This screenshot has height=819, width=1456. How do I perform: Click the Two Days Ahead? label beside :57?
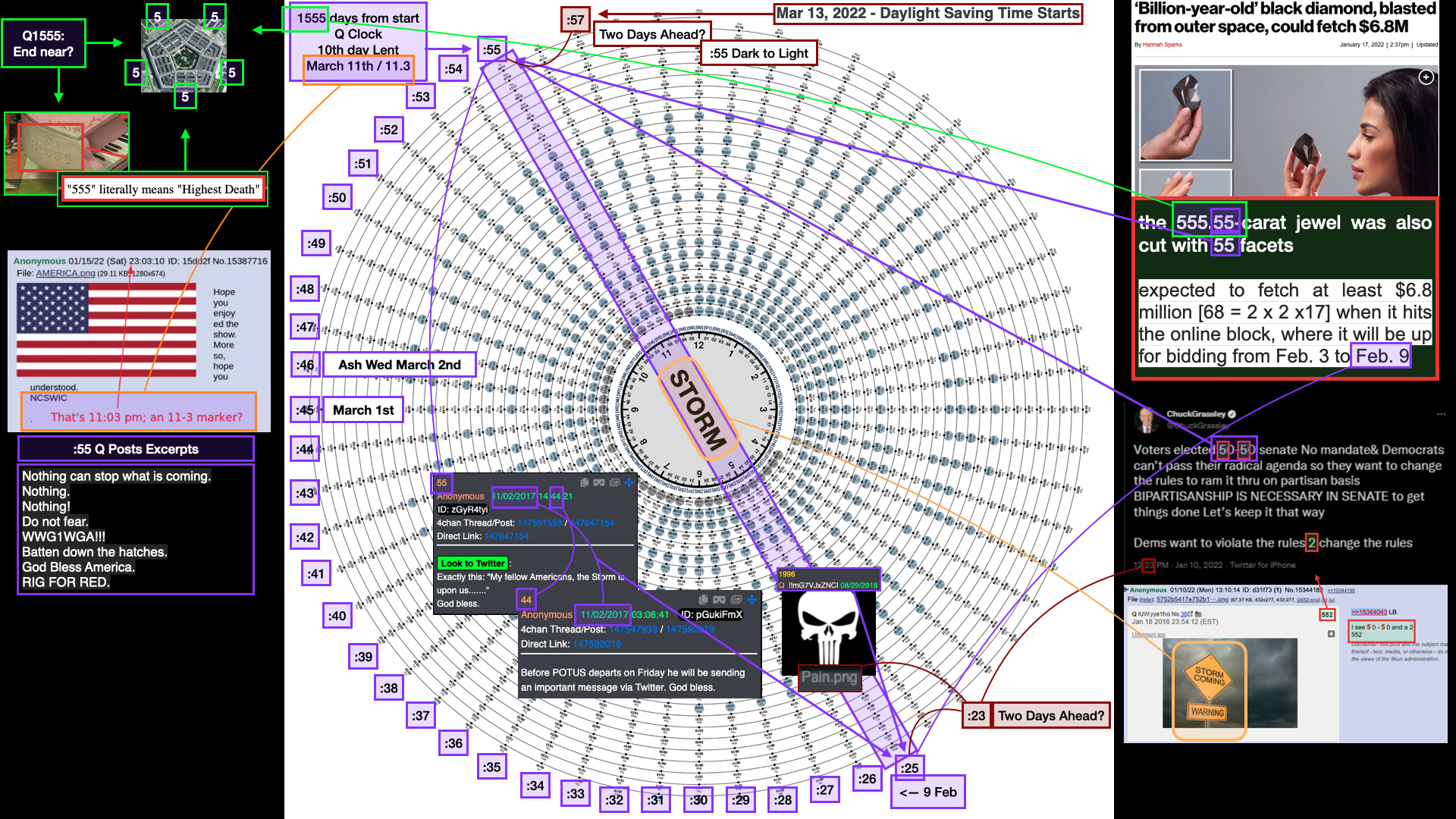652,34
